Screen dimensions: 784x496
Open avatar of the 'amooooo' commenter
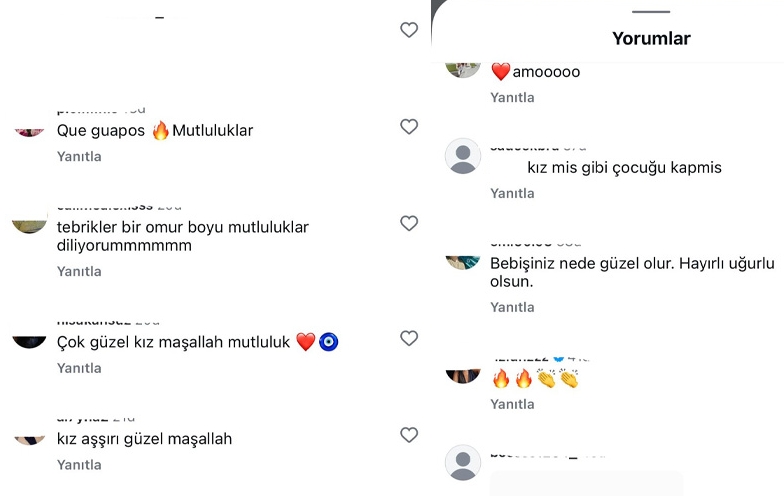click(463, 70)
